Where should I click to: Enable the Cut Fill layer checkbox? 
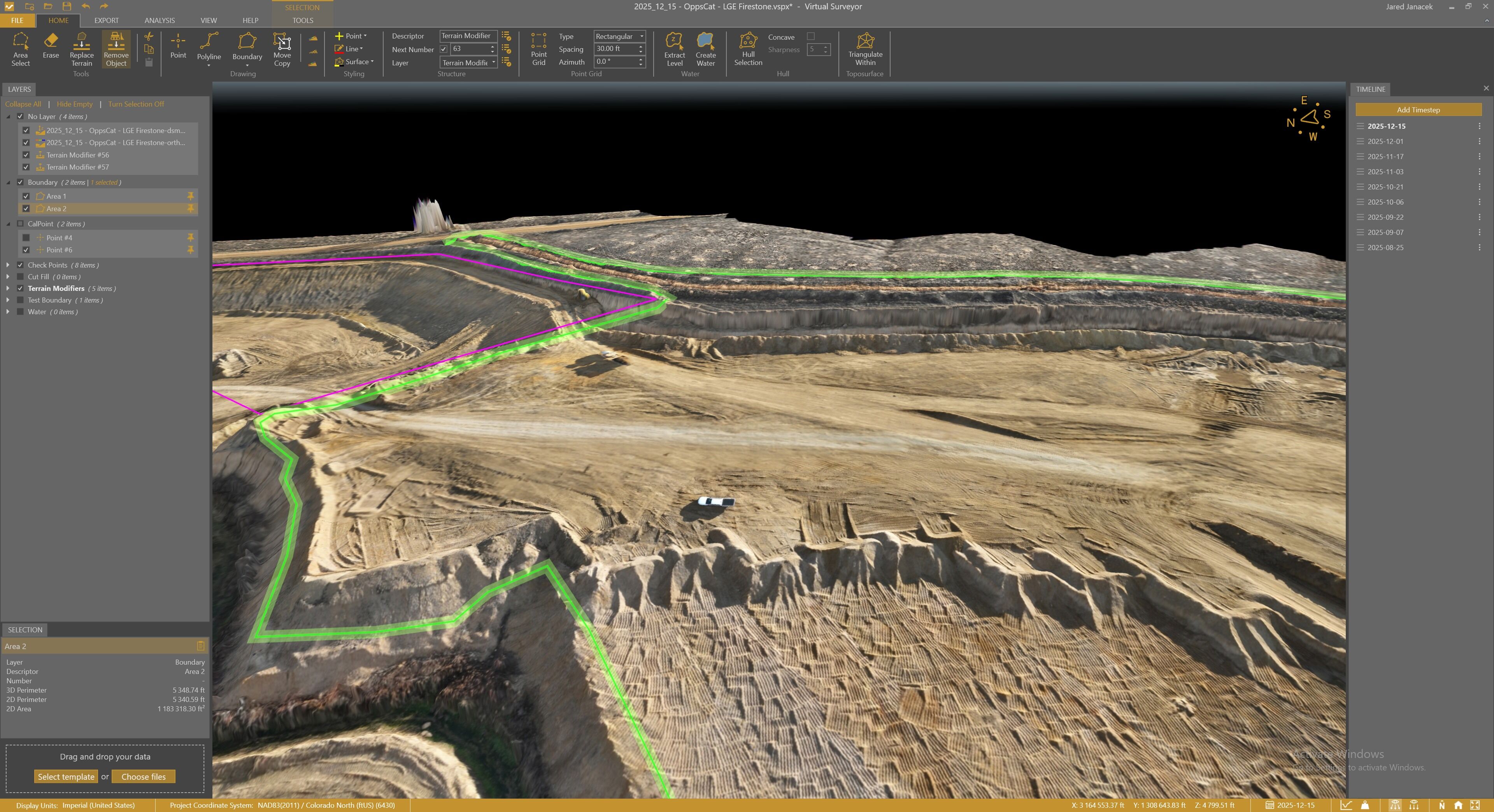20,276
